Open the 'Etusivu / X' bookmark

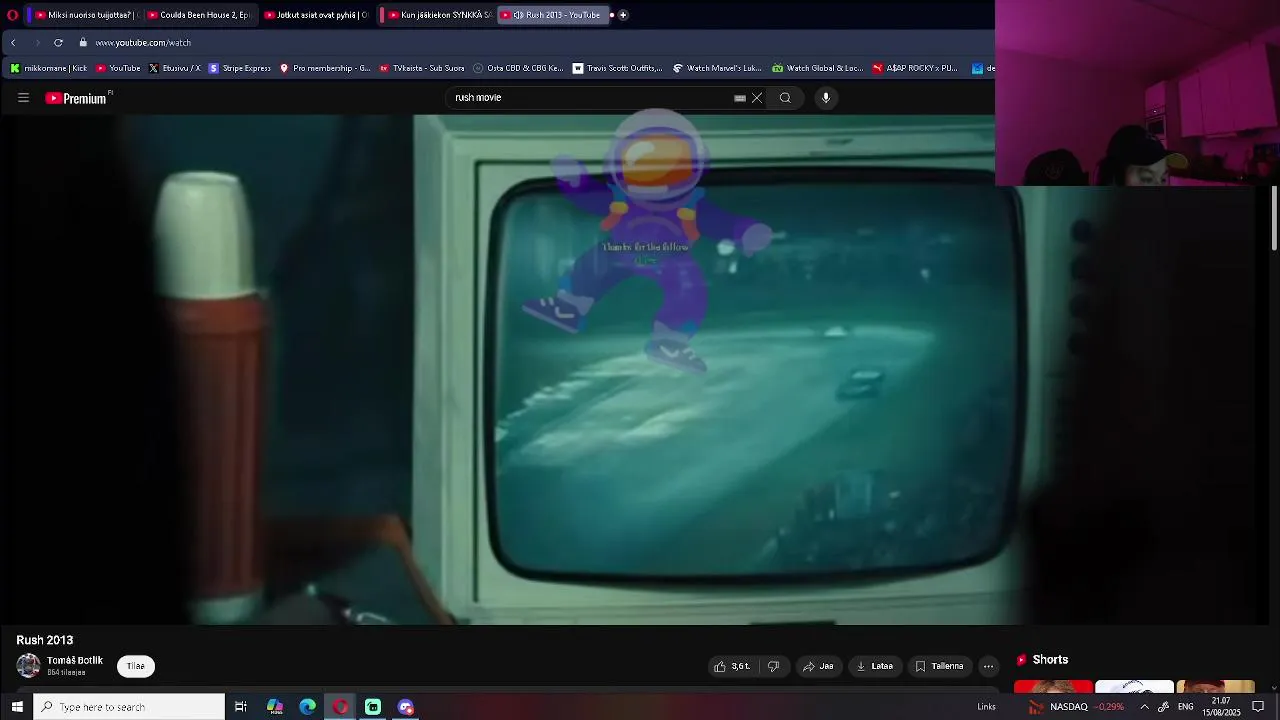point(174,68)
